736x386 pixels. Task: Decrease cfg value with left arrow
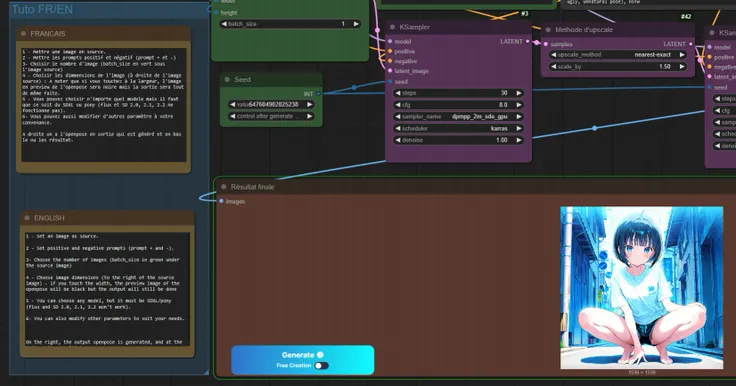pos(398,105)
